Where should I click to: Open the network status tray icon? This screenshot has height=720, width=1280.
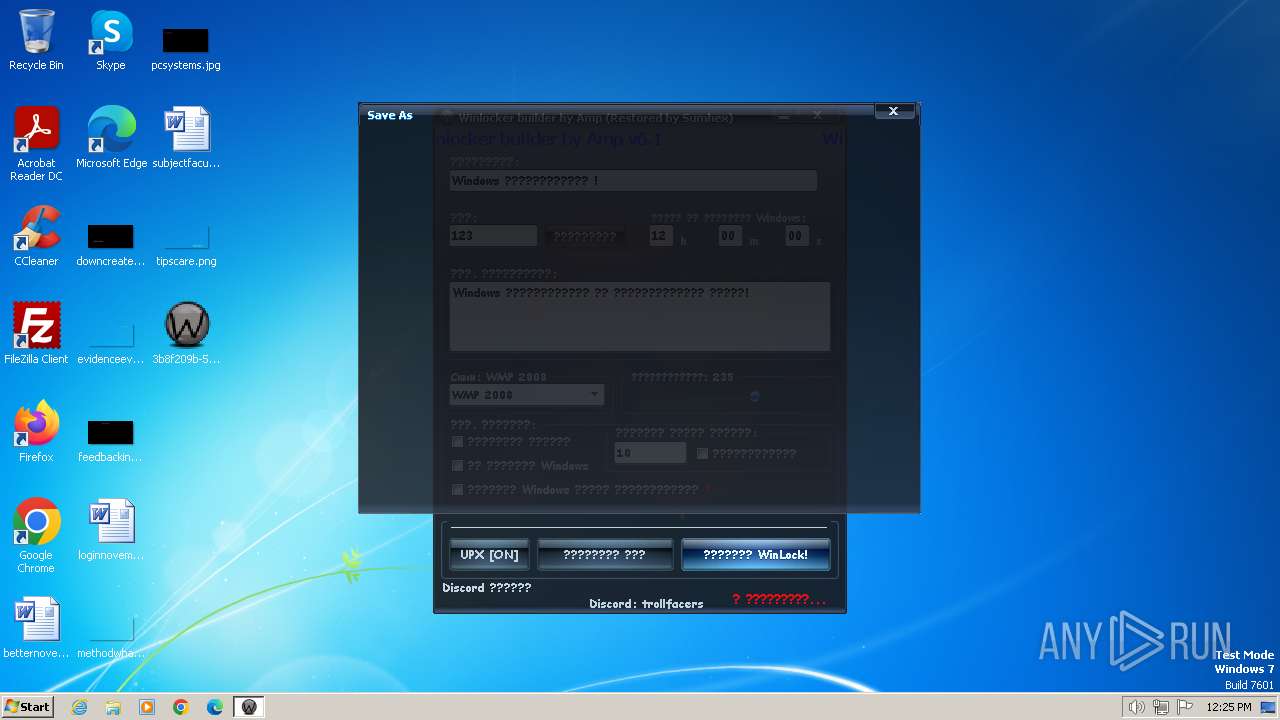pos(1161,707)
